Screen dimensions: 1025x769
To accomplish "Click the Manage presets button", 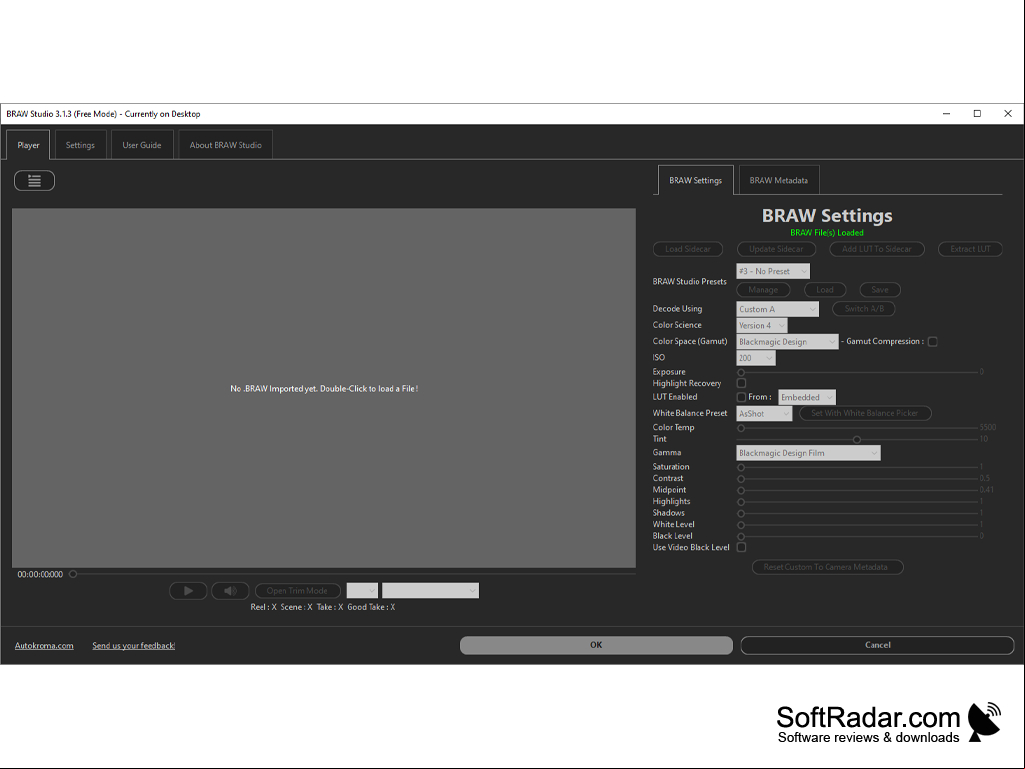I will coord(763,290).
